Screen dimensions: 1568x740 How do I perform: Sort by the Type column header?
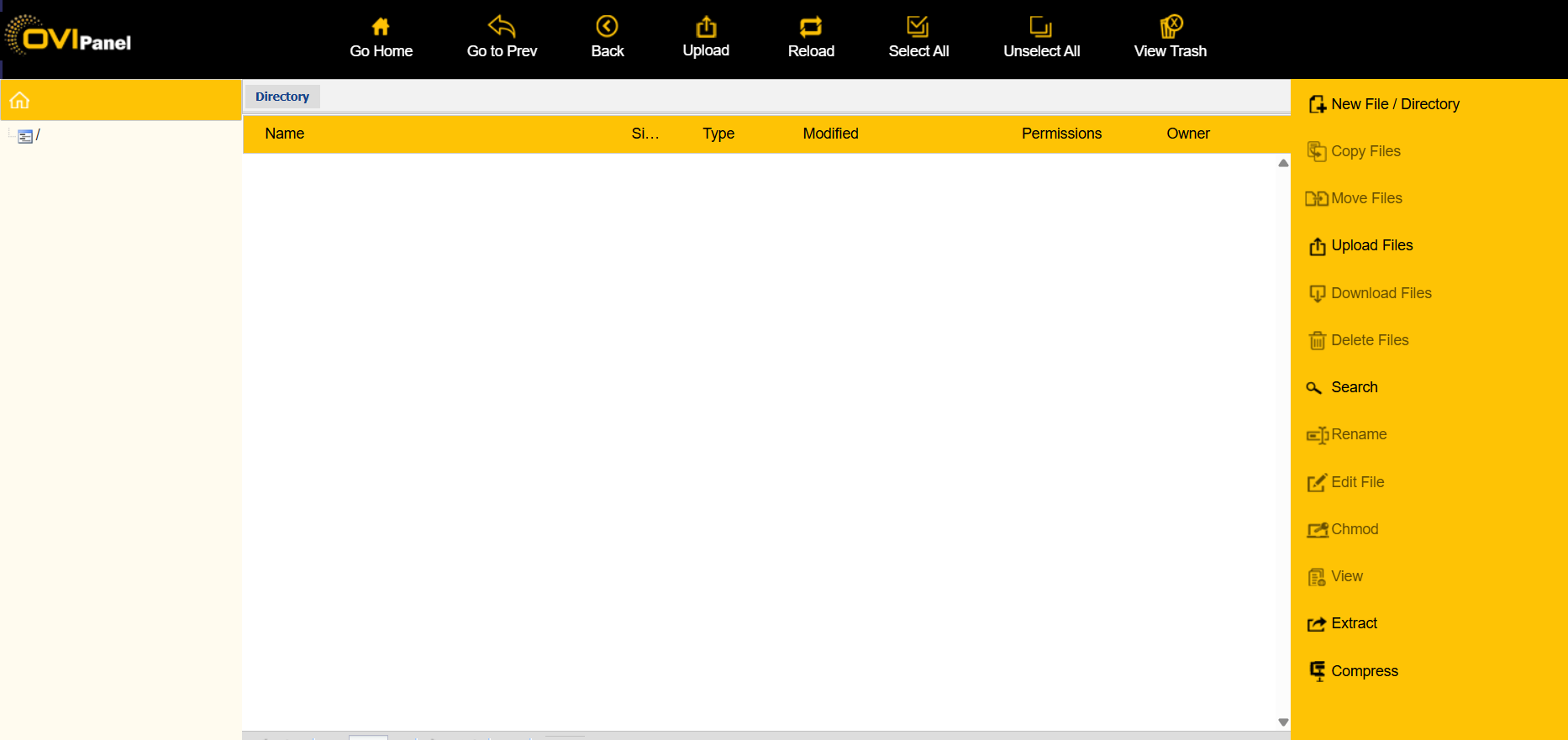coord(718,134)
